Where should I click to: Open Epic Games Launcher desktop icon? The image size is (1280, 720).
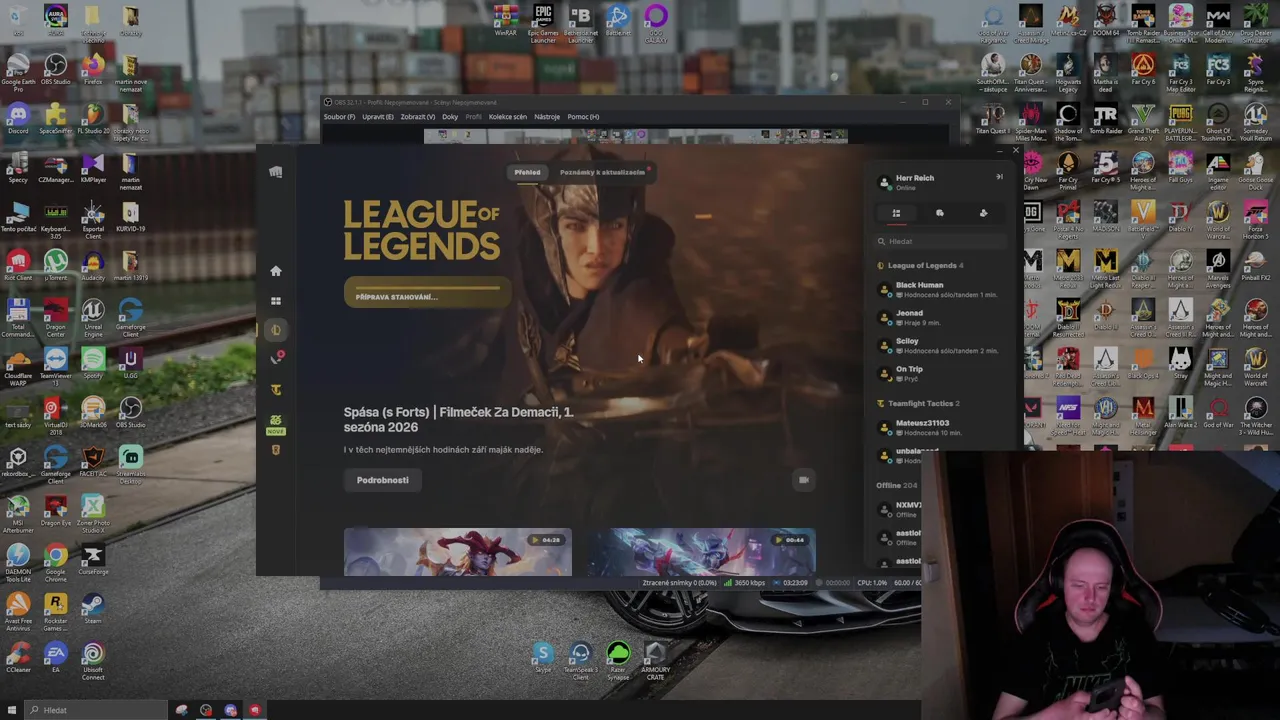(x=543, y=24)
